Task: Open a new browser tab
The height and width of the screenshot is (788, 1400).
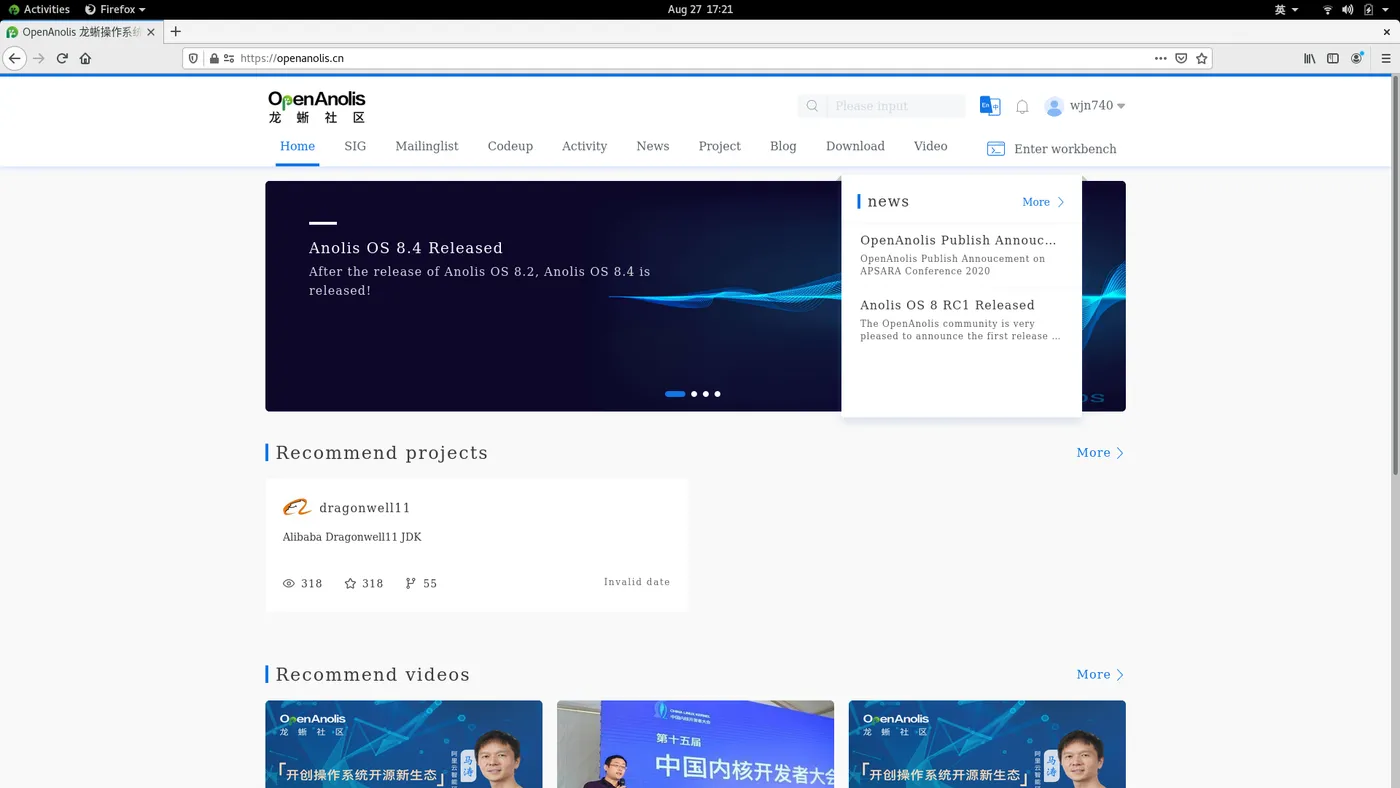Action: (x=176, y=31)
